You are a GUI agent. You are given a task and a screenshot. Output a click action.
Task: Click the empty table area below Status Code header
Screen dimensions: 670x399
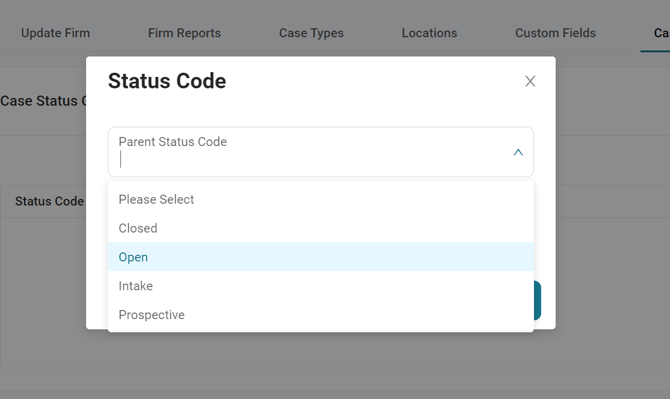(43, 293)
